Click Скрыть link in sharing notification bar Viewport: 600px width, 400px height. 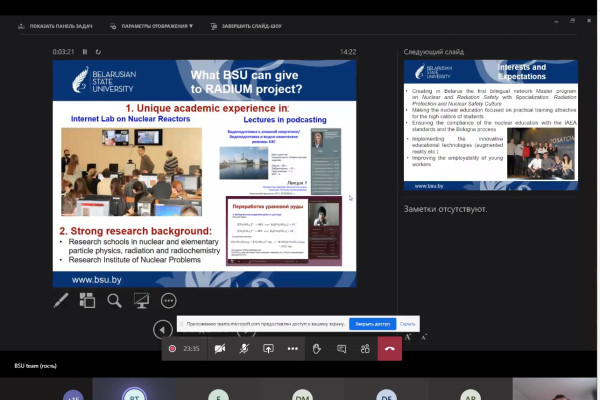407,324
